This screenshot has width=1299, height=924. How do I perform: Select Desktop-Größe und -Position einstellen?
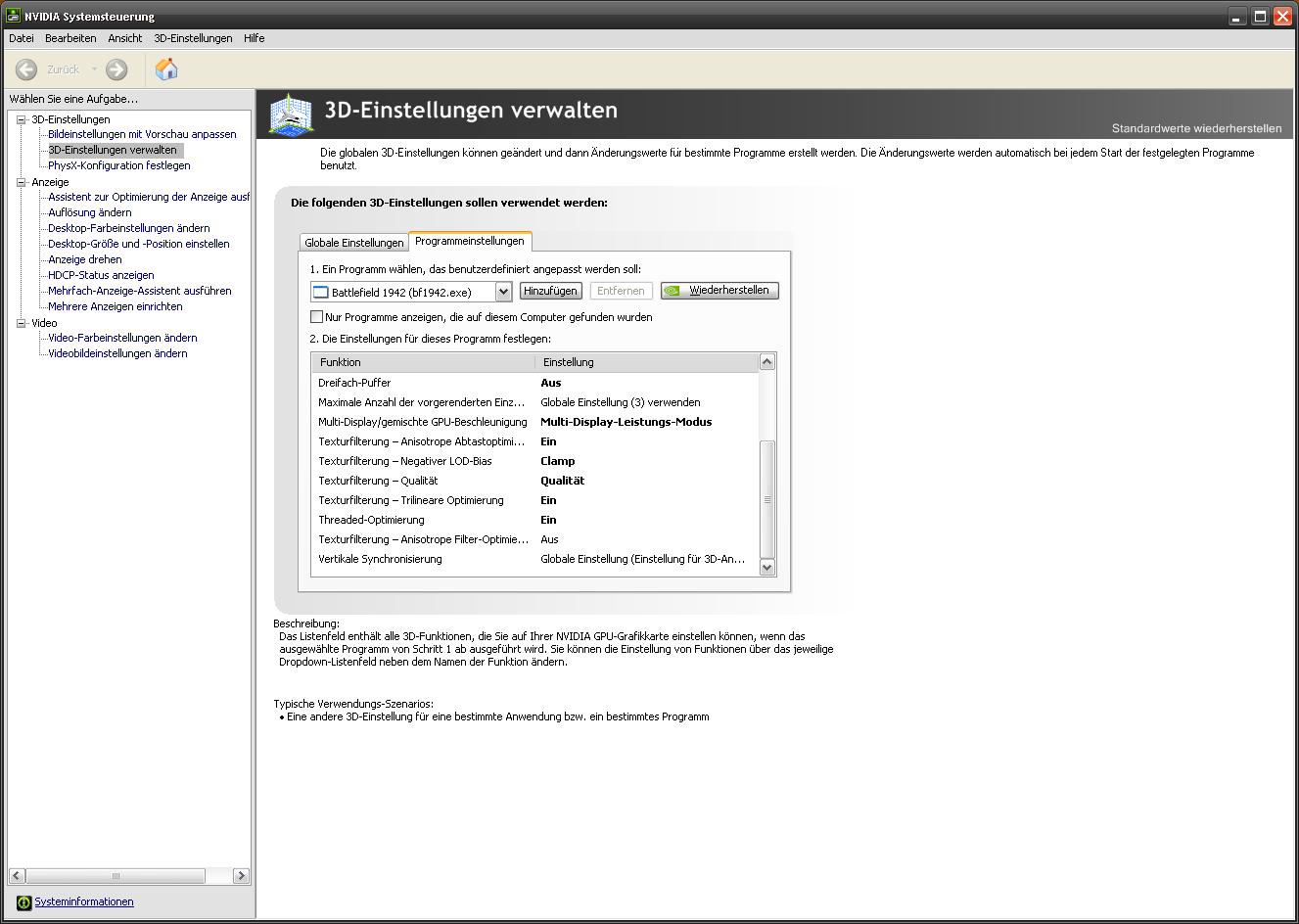click(139, 244)
